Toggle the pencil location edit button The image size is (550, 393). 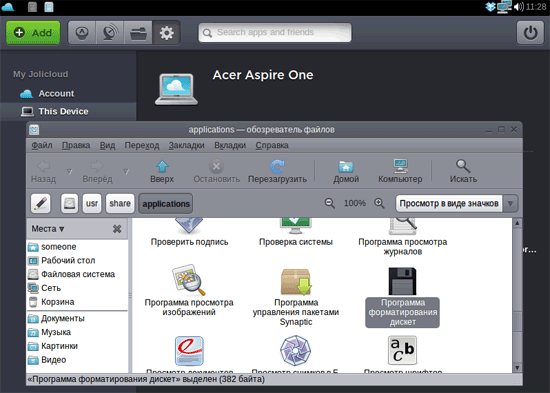click(41, 204)
